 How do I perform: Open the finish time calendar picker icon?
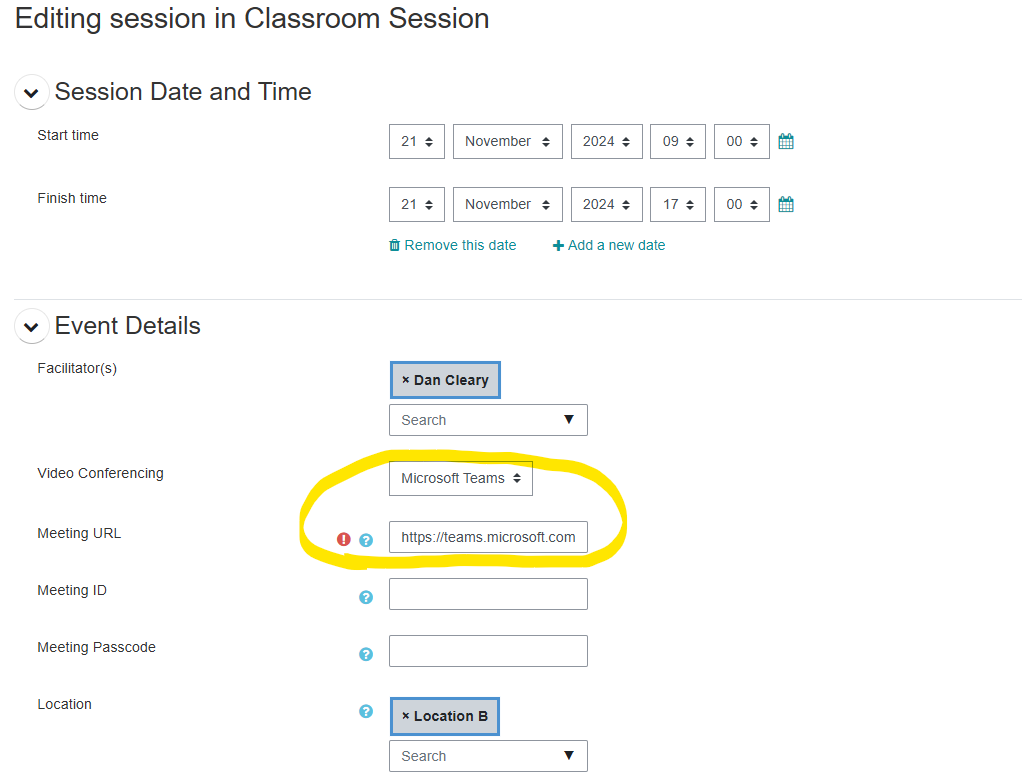[786, 205]
